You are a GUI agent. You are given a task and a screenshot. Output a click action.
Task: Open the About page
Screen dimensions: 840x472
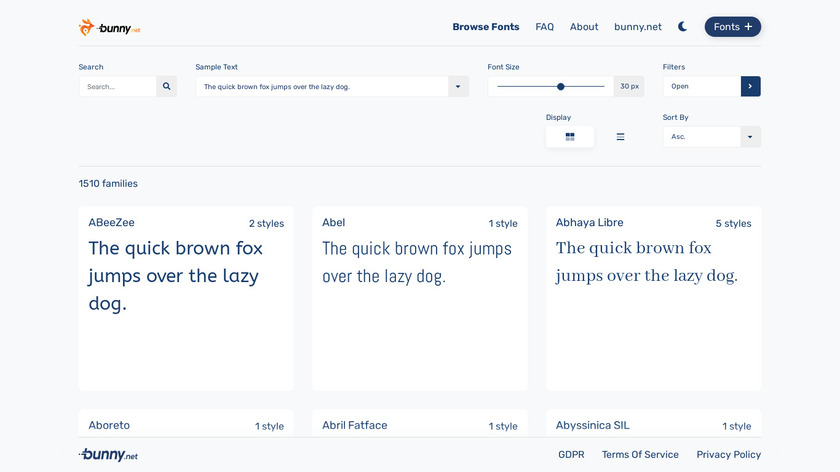pos(584,27)
